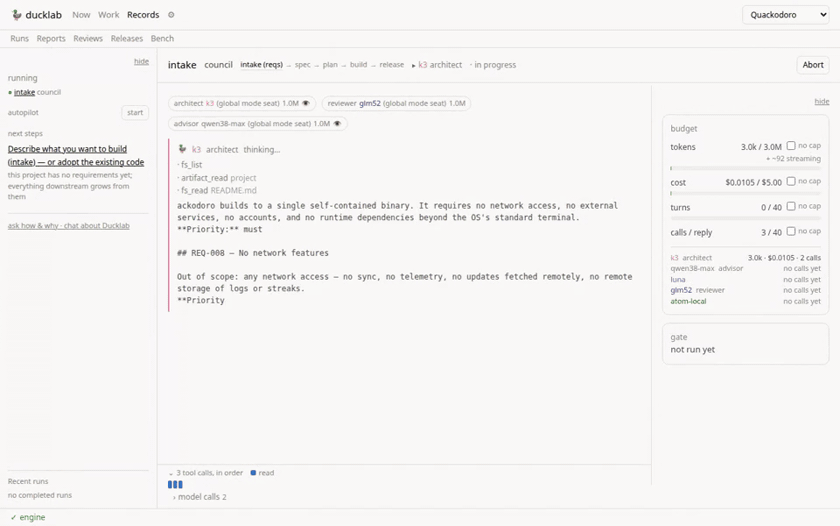The image size is (840, 526).
Task: Enable no cap for cost
Action: [791, 182]
